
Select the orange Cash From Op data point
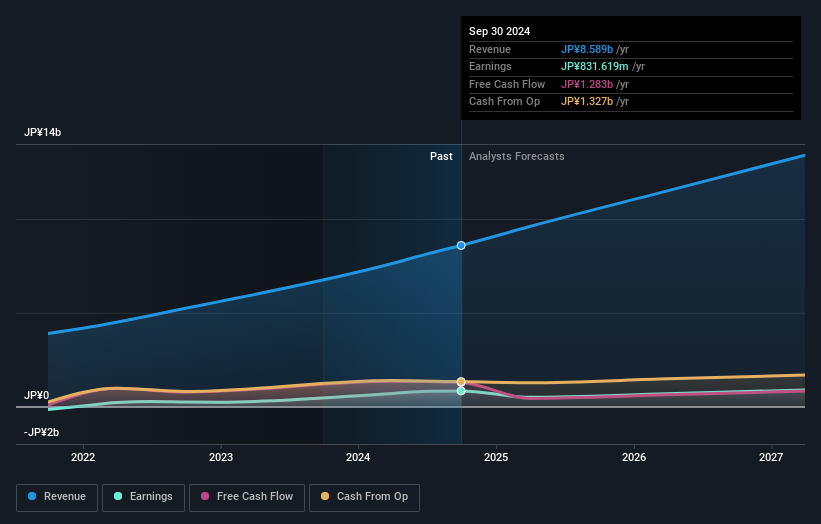pyautogui.click(x=461, y=382)
